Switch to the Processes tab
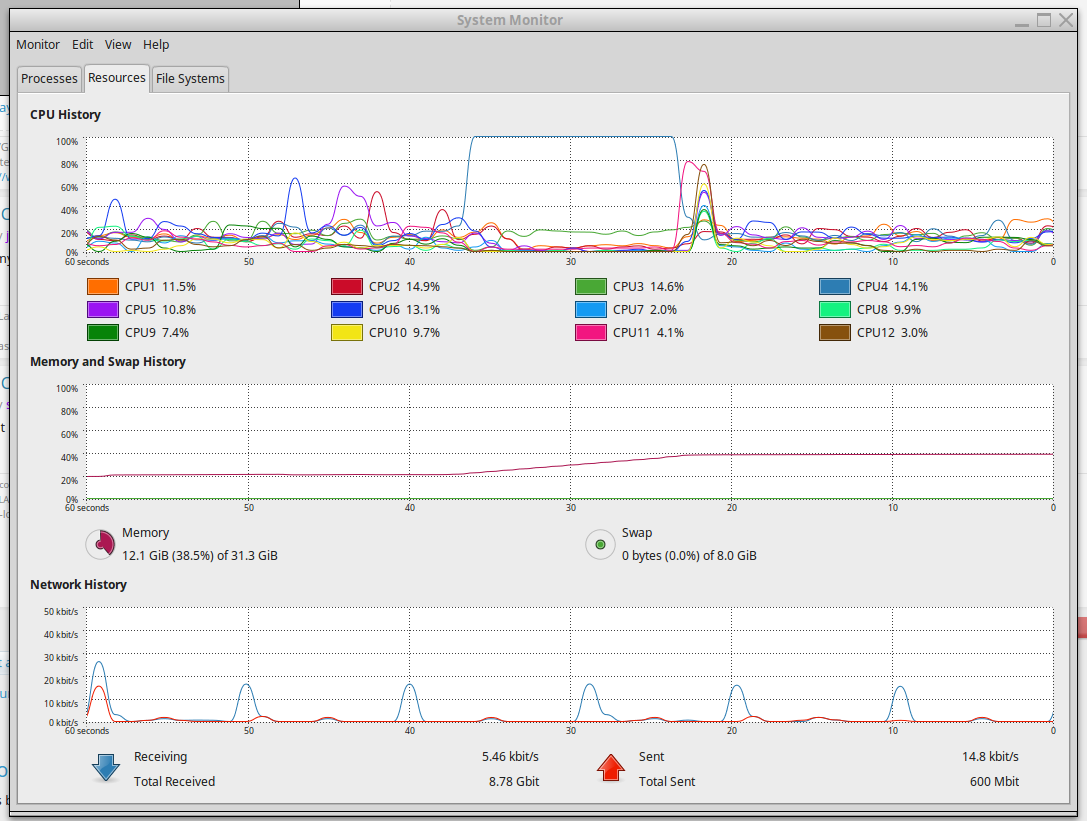Image resolution: width=1087 pixels, height=821 pixels. pyautogui.click(x=49, y=78)
